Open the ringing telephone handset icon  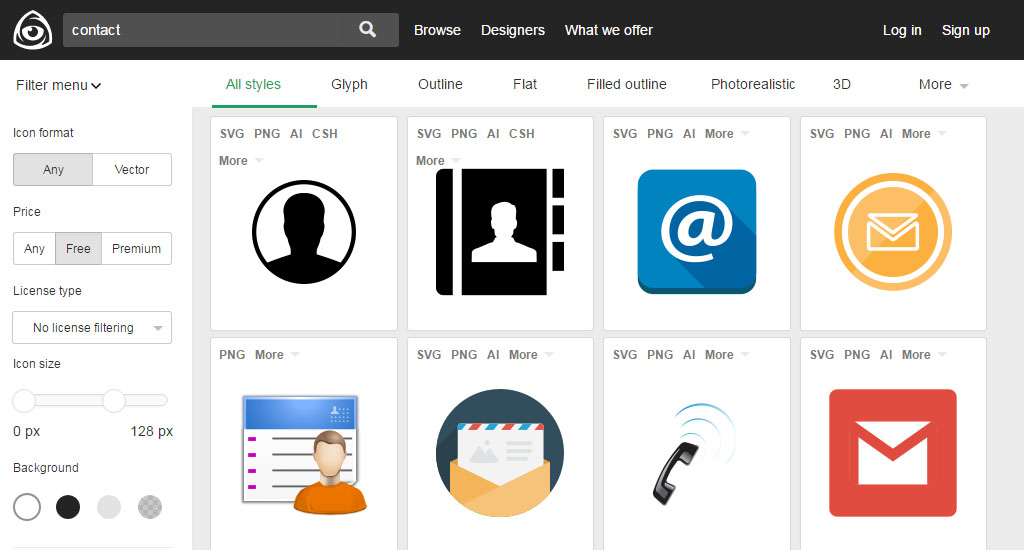pos(696,453)
